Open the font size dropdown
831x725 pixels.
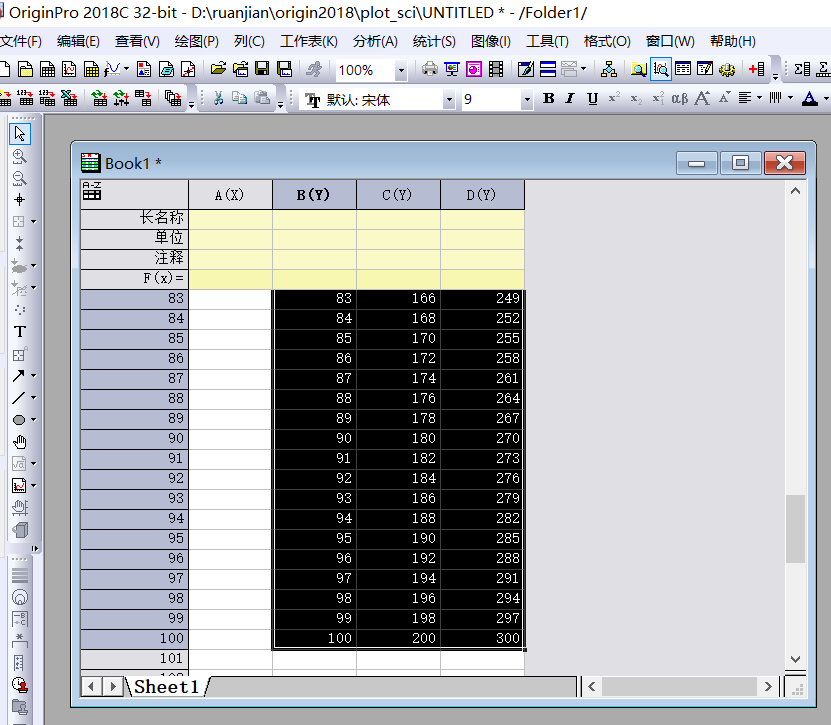coord(527,99)
